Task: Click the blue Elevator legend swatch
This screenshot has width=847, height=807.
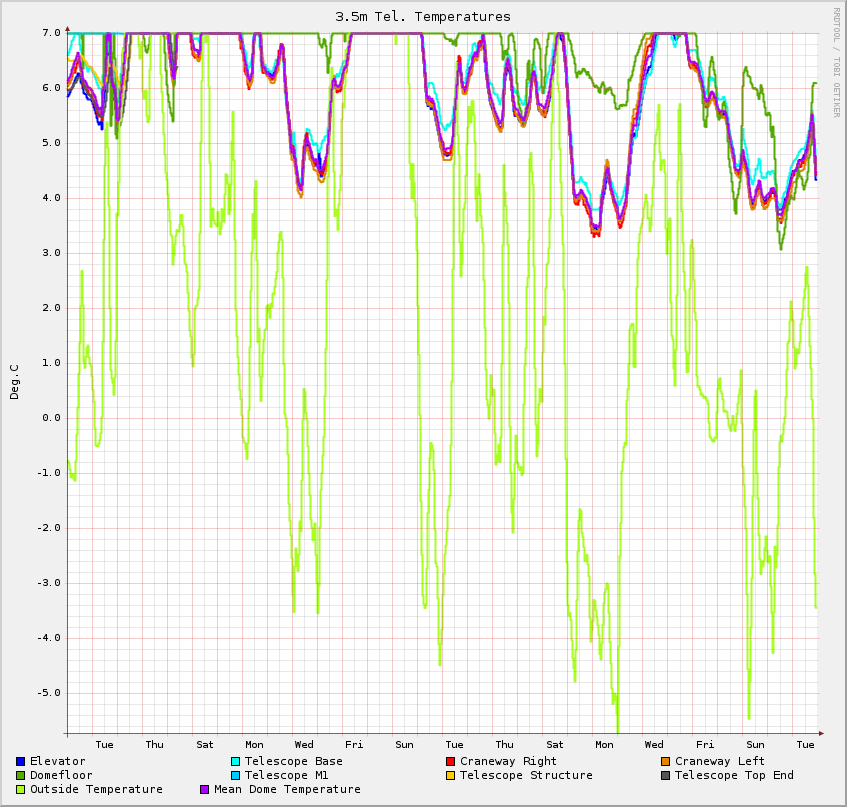Action: pyautogui.click(x=21, y=762)
